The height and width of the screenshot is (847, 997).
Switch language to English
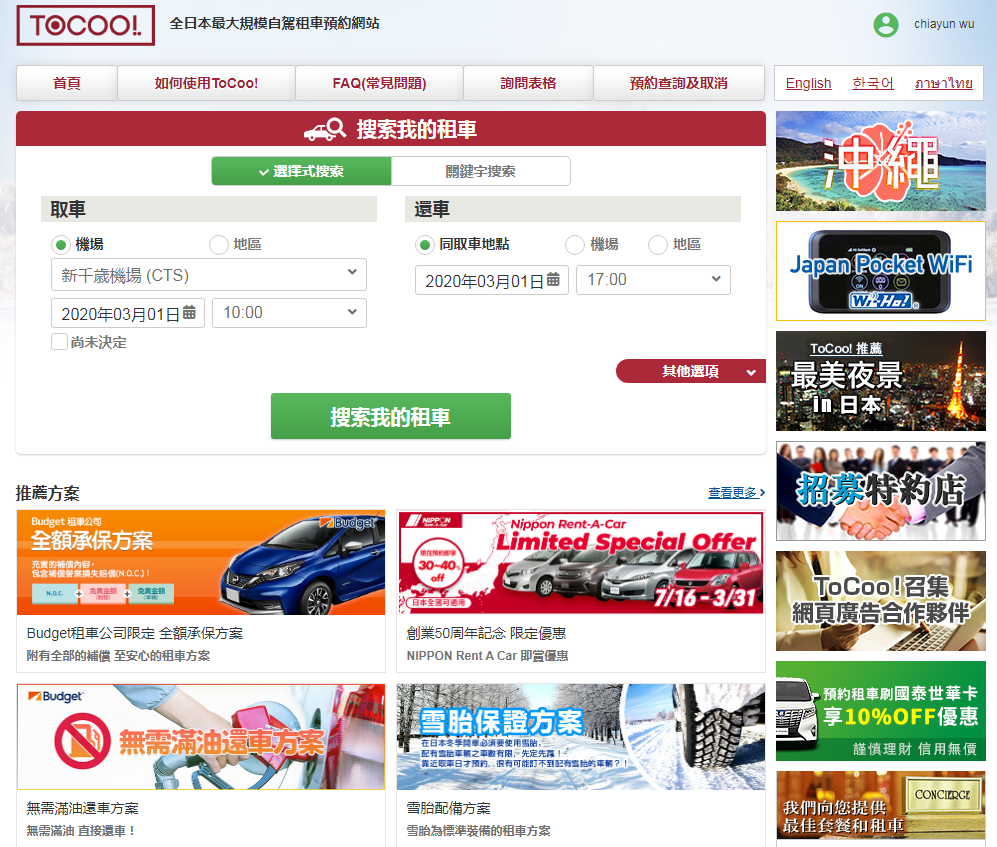coord(808,83)
